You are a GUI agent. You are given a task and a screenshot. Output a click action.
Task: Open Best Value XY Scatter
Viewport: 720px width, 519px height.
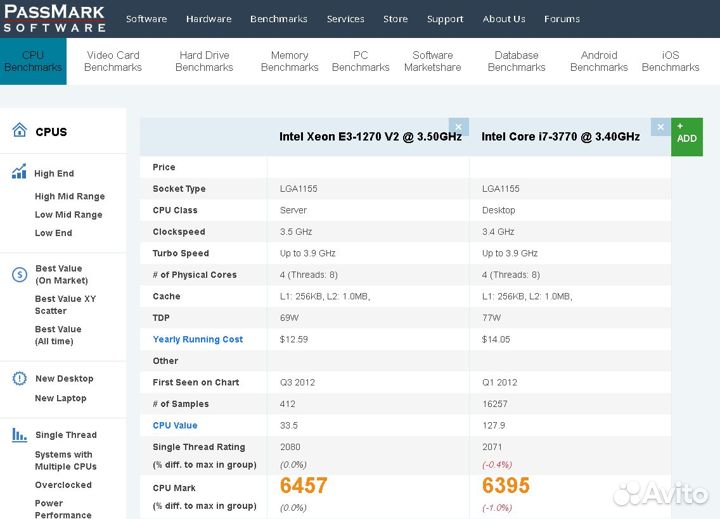tap(65, 305)
